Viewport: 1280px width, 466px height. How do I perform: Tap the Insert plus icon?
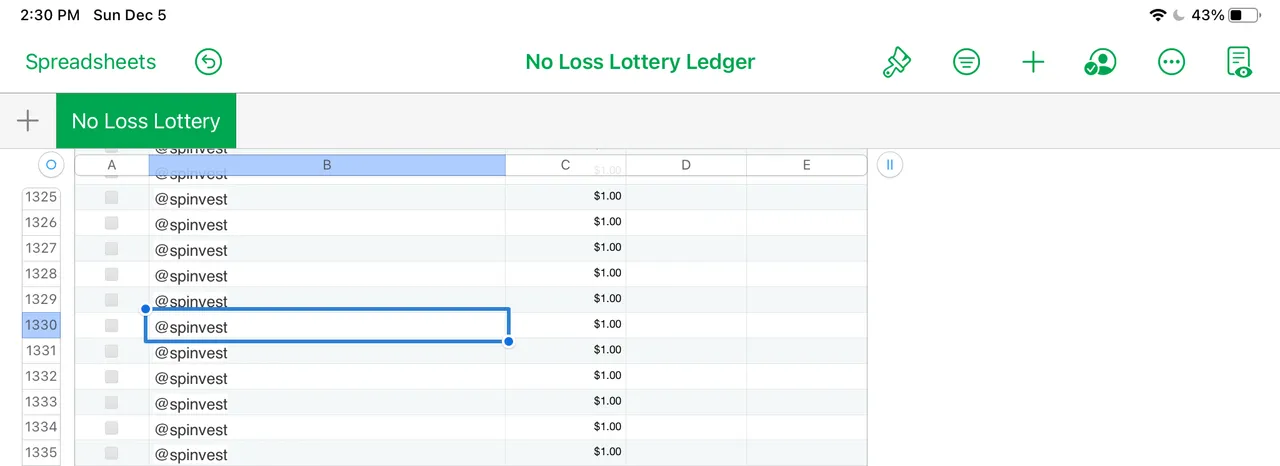1033,62
